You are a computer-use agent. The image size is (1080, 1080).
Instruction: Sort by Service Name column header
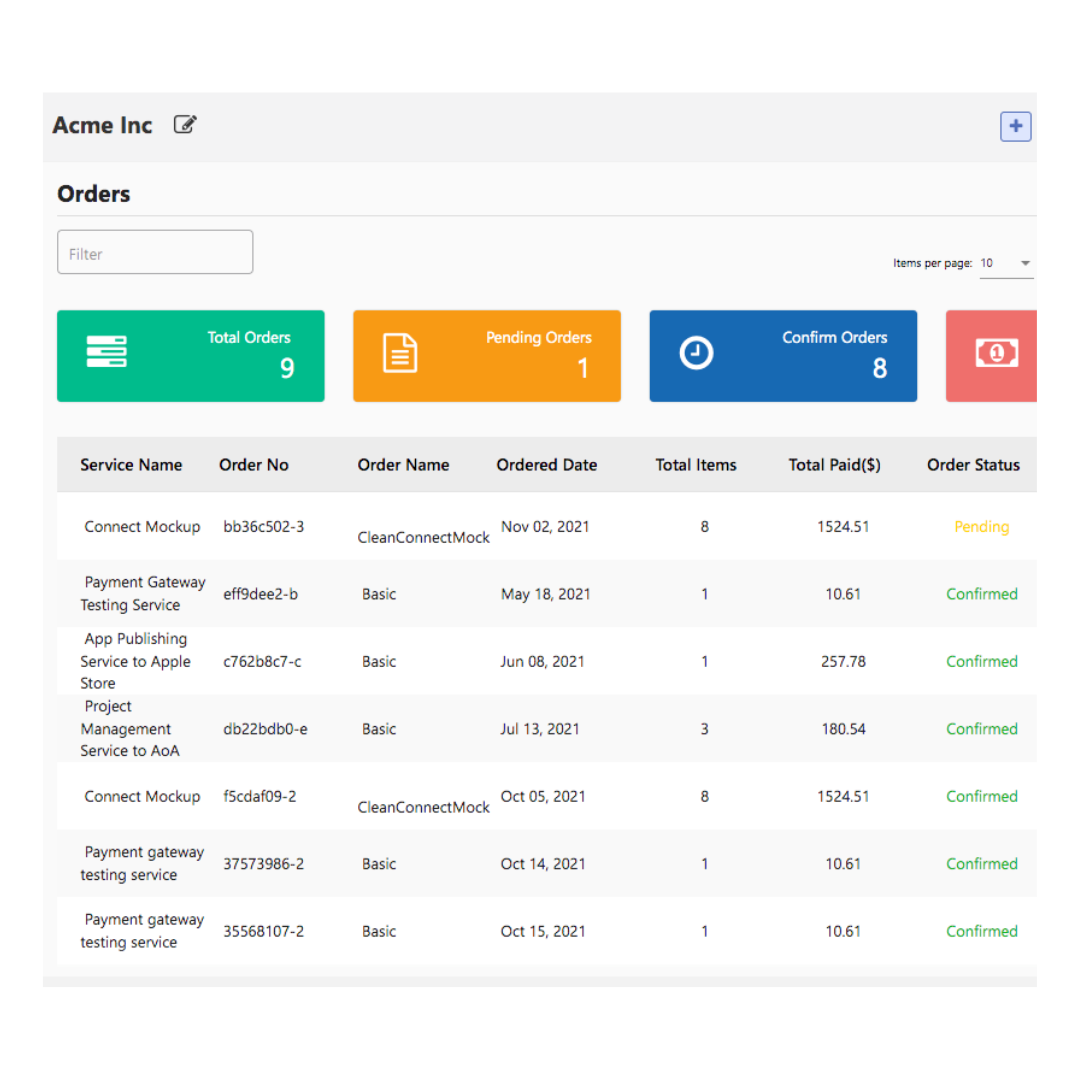click(x=131, y=465)
